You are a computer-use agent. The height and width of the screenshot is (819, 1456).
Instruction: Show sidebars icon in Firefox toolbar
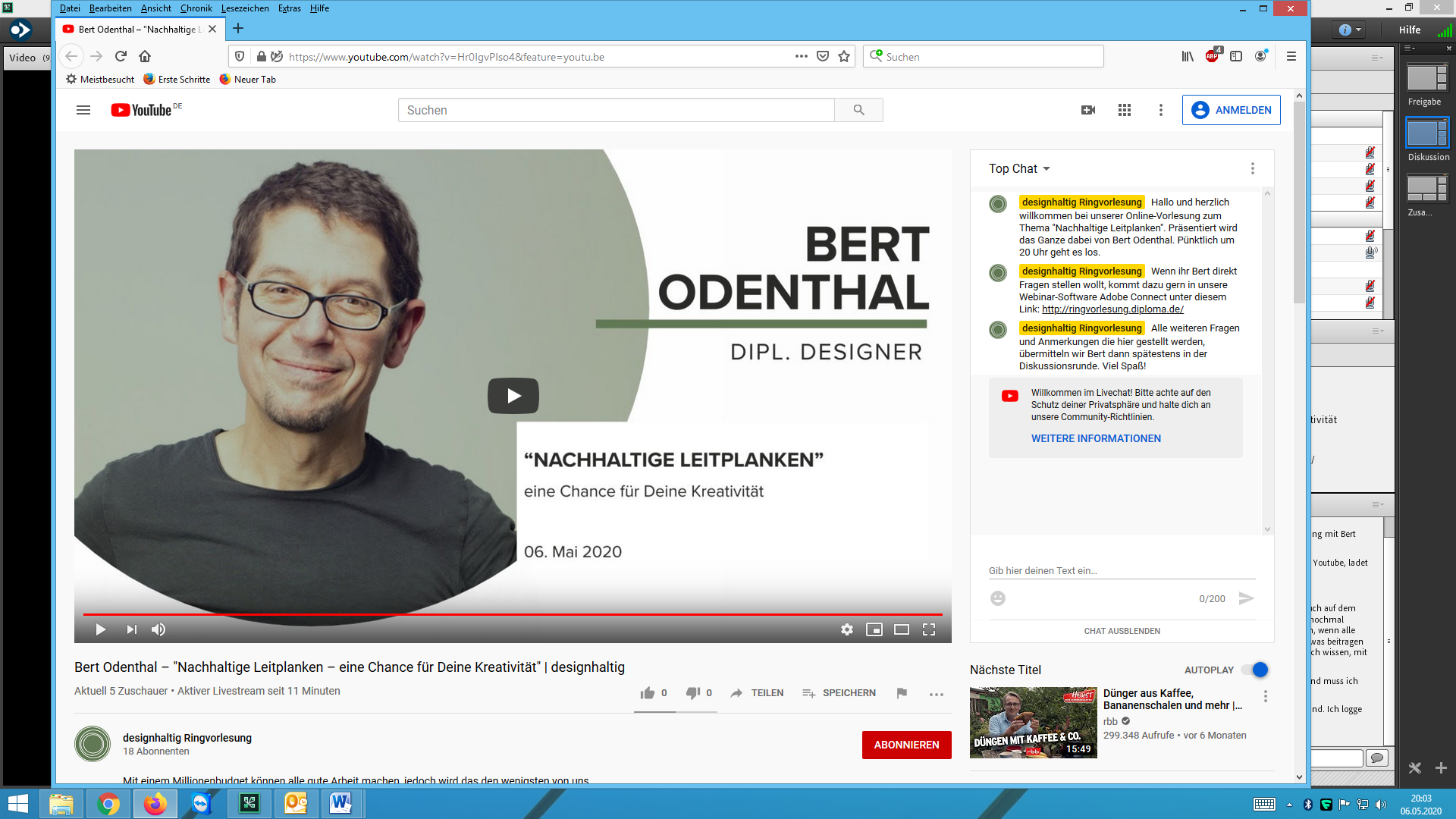(x=1236, y=56)
